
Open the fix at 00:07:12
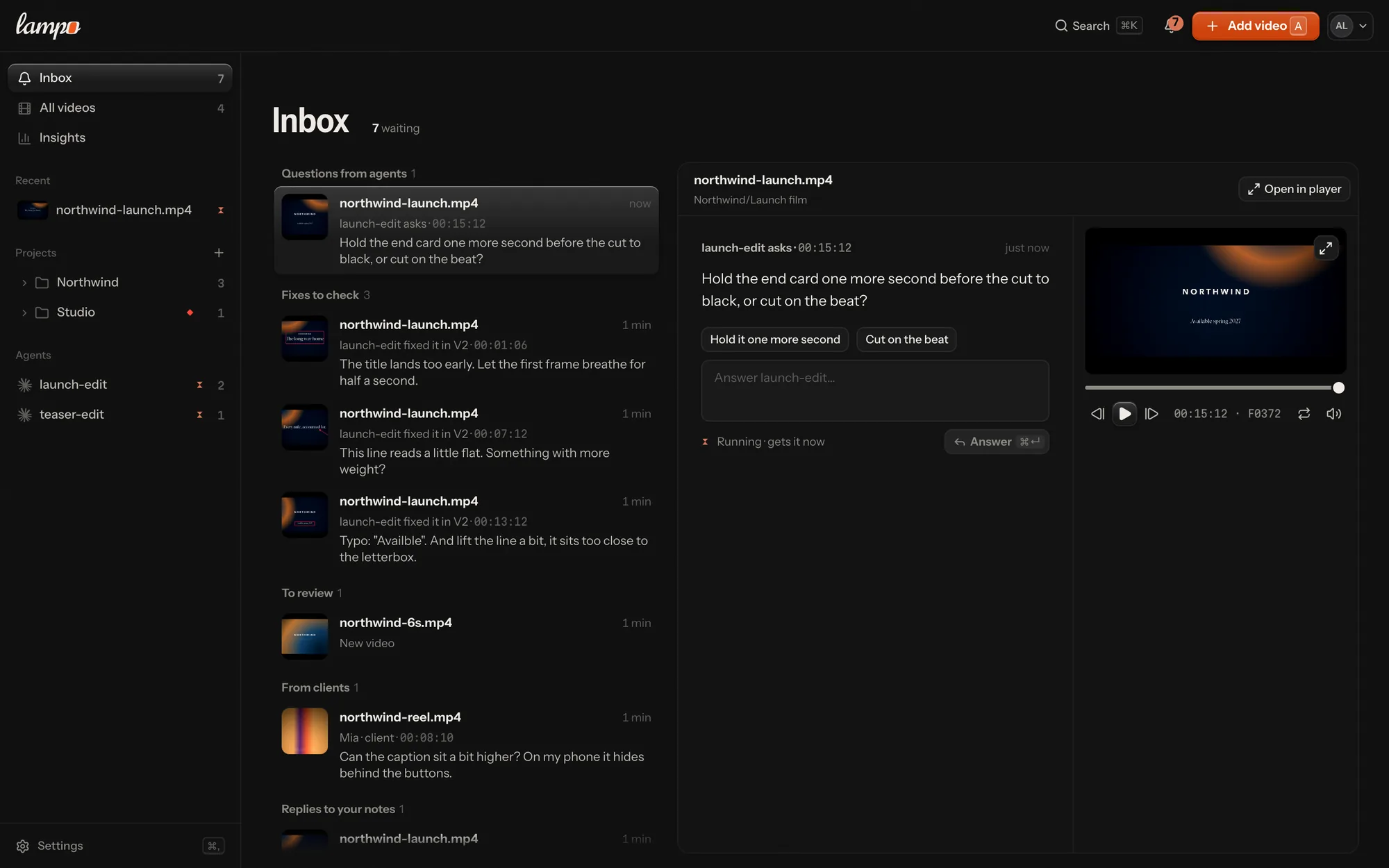pos(466,441)
